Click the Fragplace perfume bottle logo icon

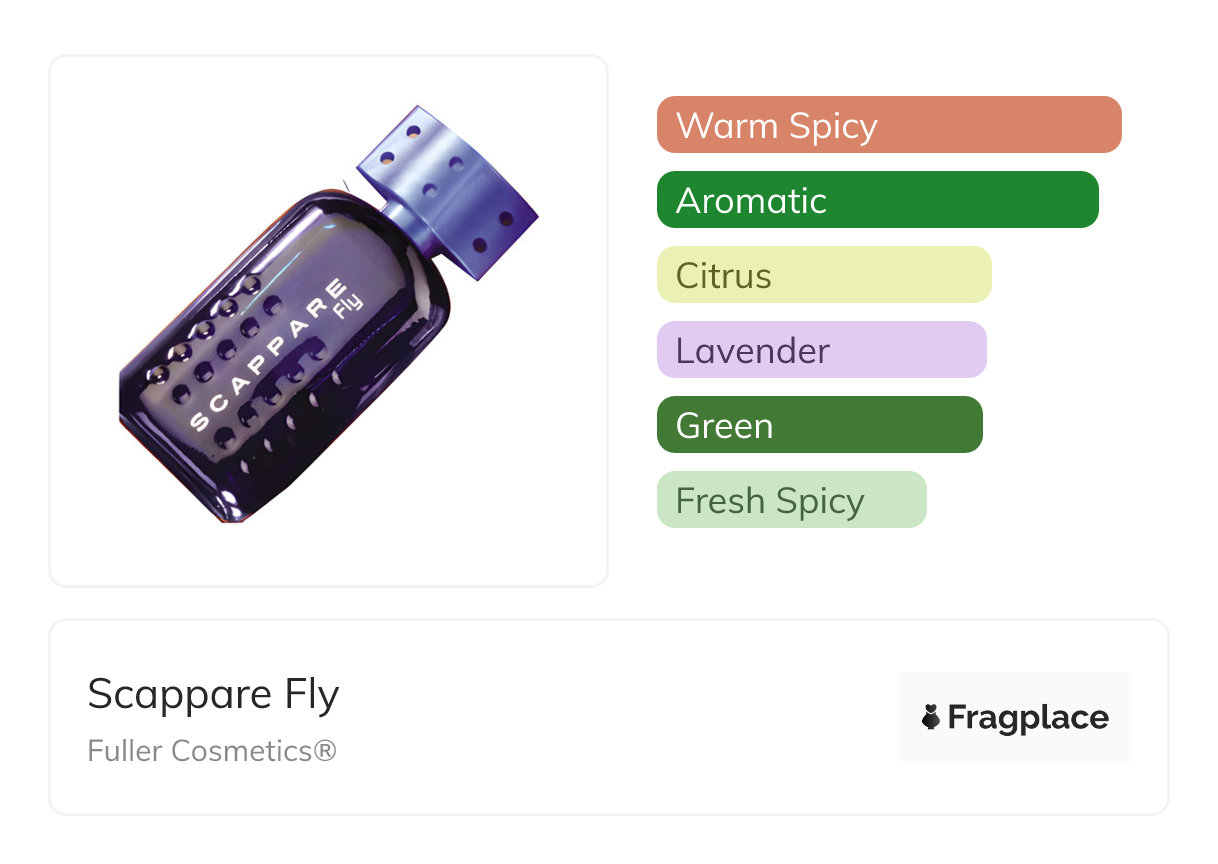(931, 718)
